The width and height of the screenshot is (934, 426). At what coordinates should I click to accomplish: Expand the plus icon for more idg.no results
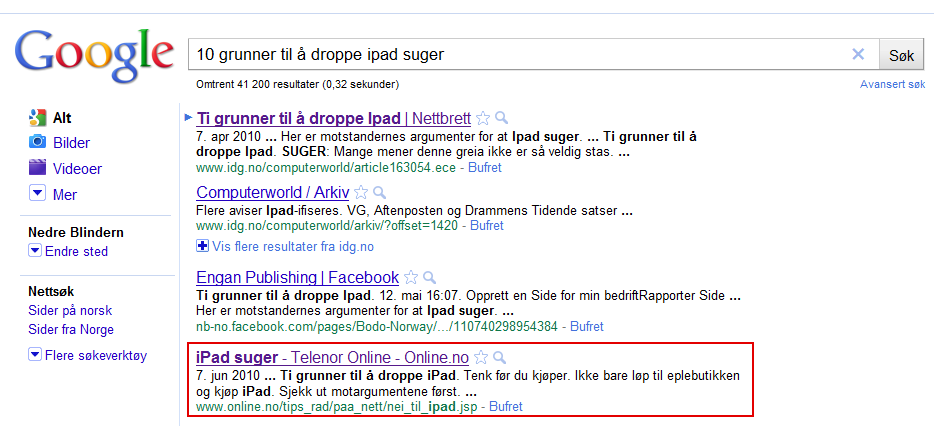[203, 245]
